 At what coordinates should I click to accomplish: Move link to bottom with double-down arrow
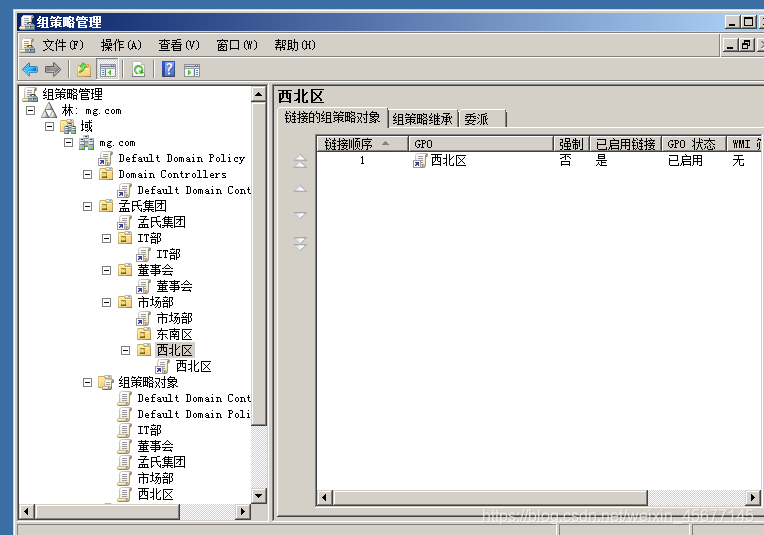click(x=300, y=243)
